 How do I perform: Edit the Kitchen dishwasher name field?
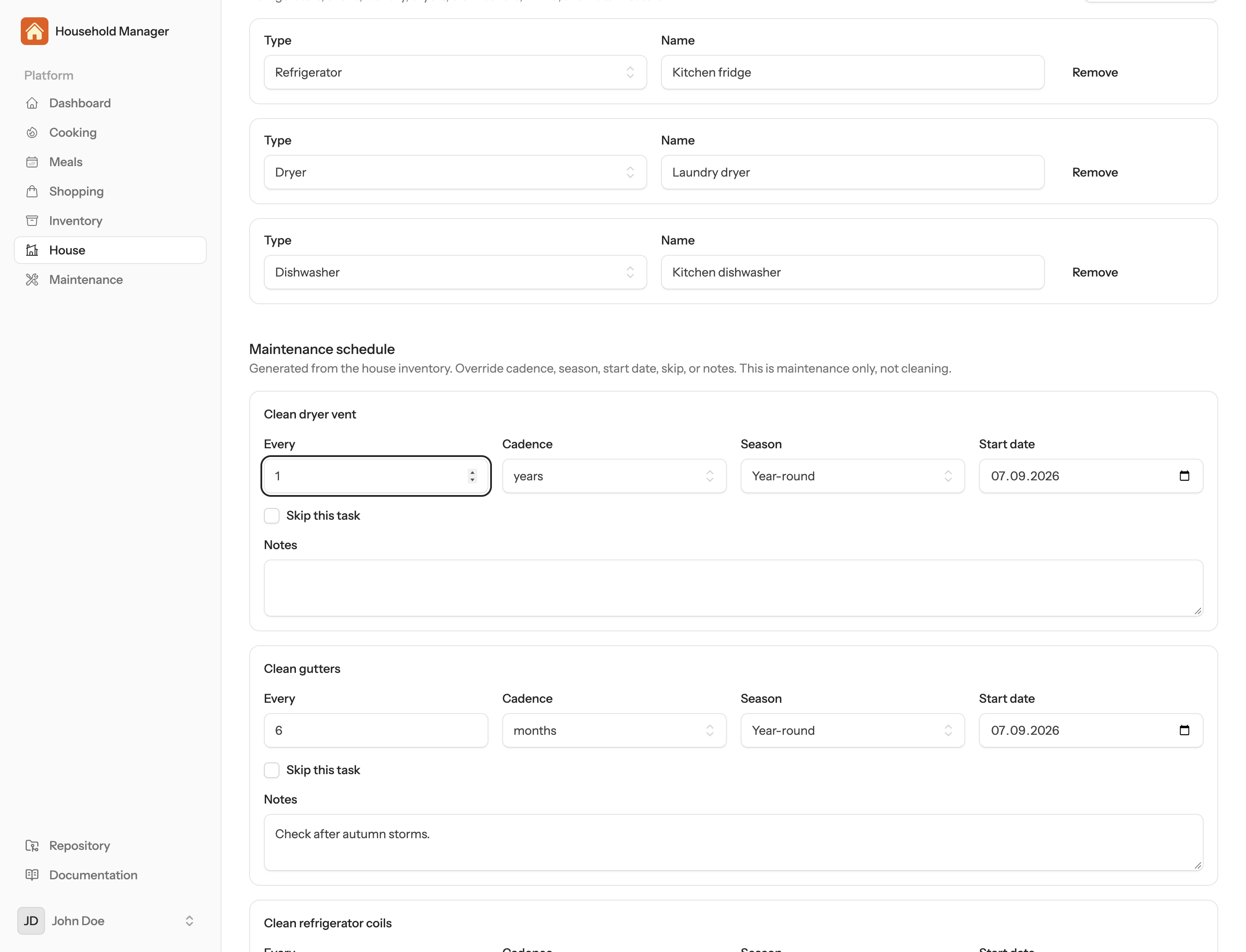pyautogui.click(x=852, y=273)
